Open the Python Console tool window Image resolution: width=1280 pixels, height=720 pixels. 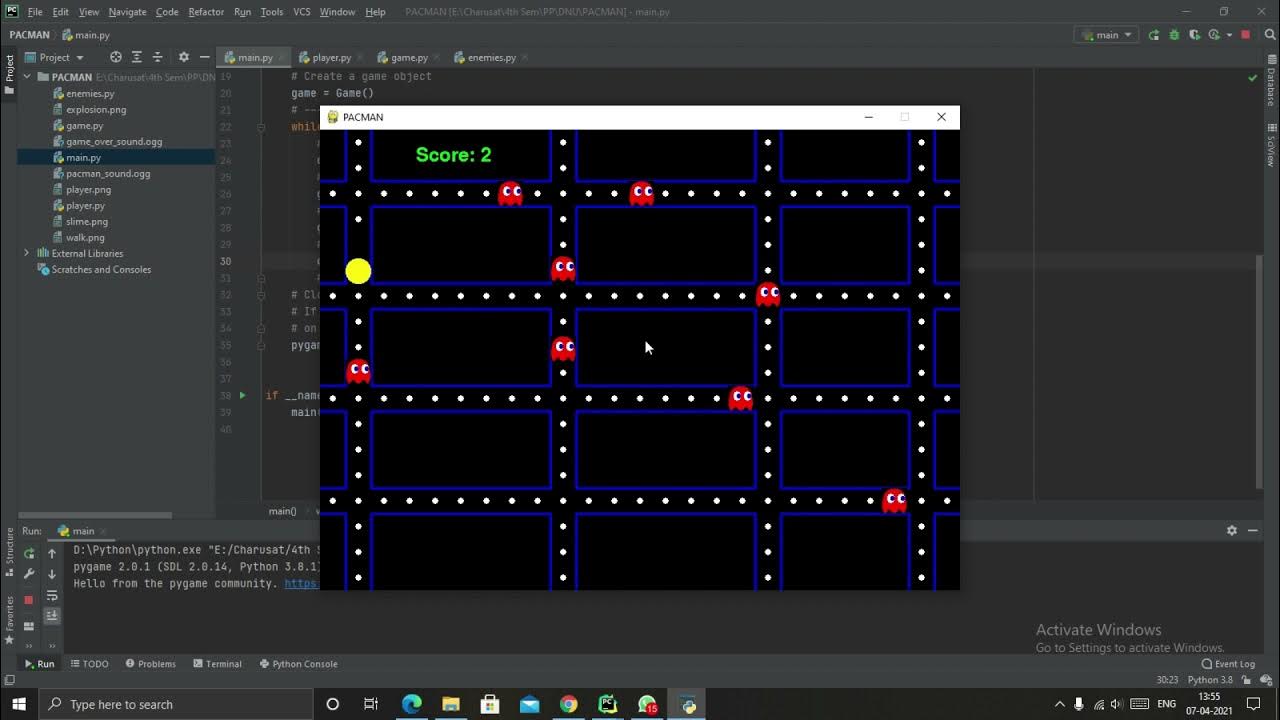[x=298, y=664]
